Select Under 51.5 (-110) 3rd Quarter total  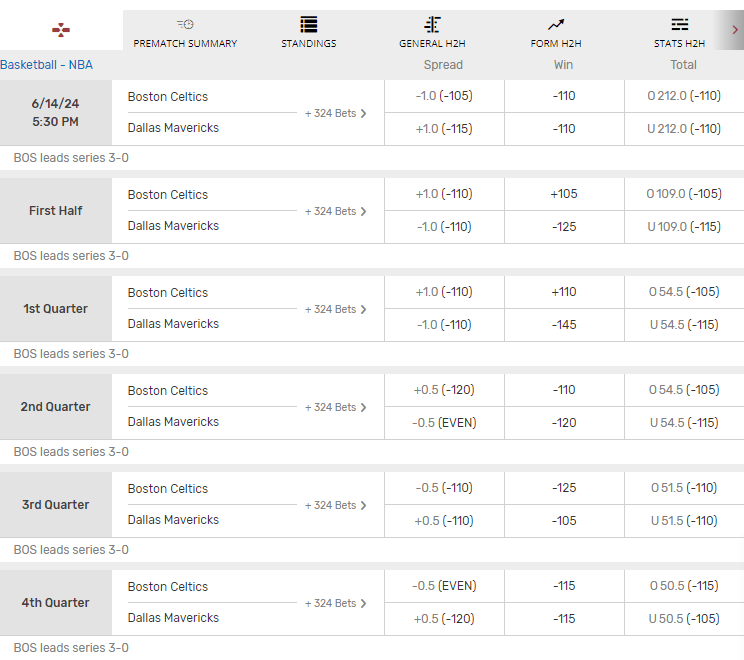pos(683,521)
